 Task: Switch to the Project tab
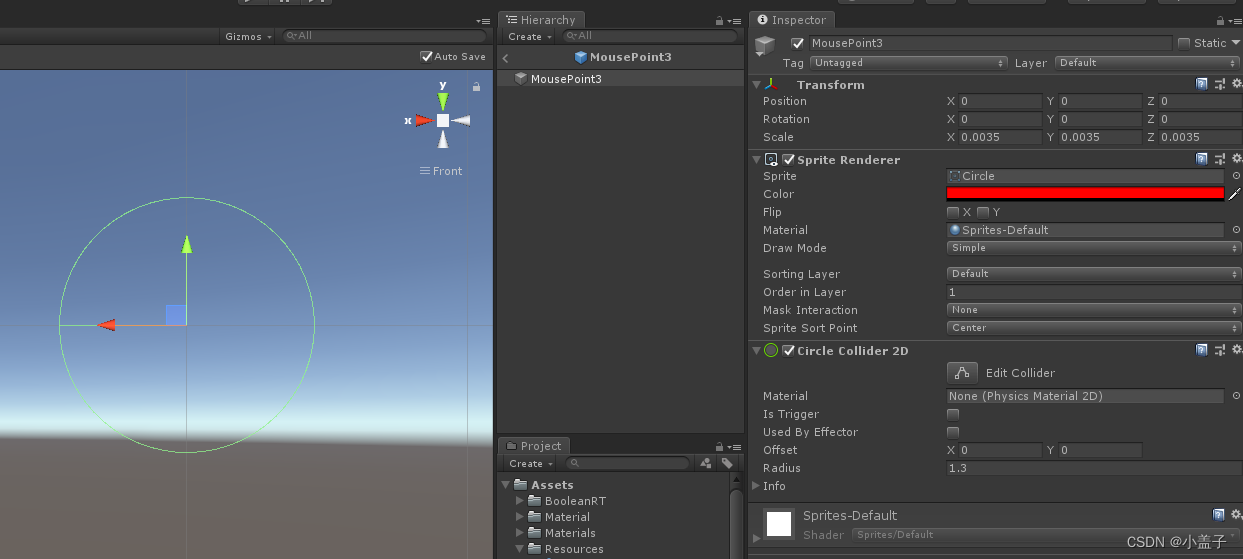534,446
